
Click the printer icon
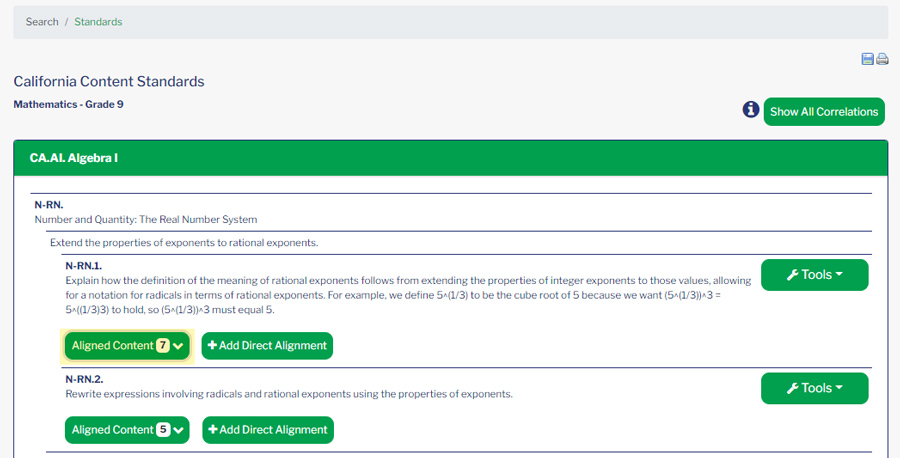coord(882,59)
